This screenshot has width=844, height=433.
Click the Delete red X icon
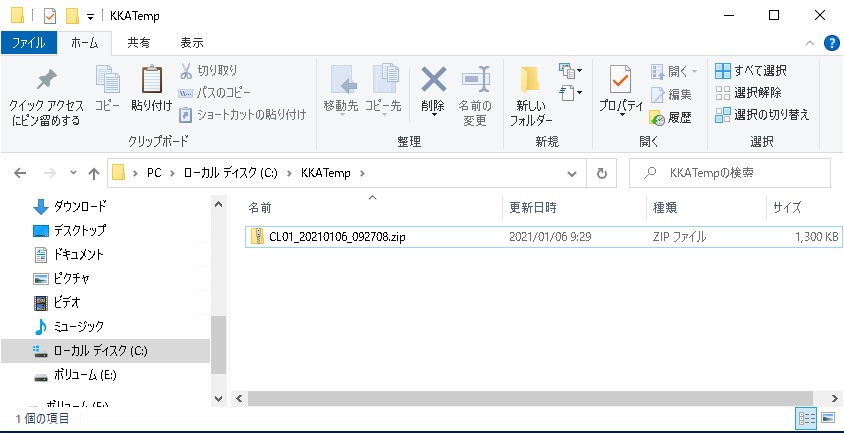point(433,82)
